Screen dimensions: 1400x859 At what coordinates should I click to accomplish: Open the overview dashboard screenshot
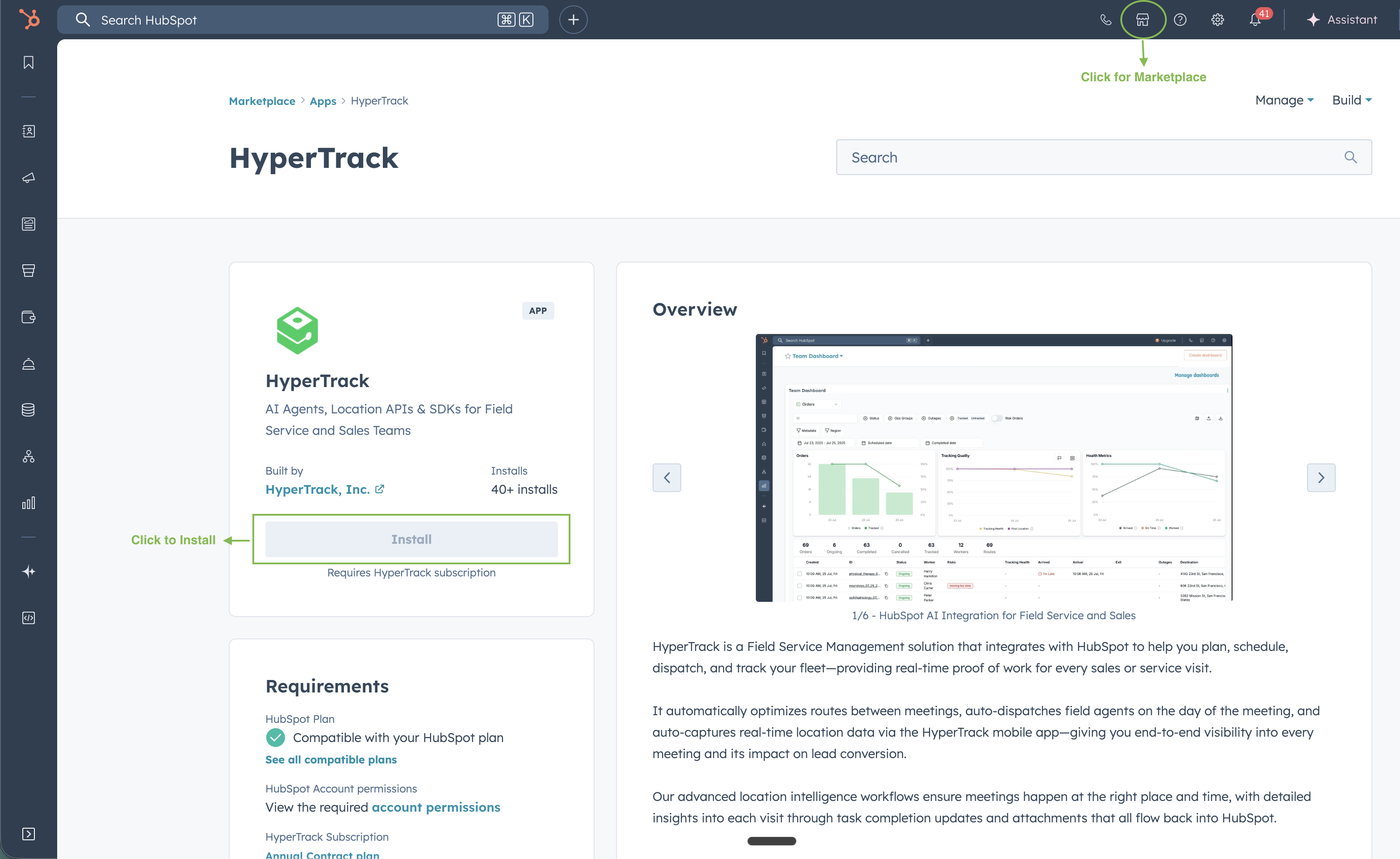[993, 467]
